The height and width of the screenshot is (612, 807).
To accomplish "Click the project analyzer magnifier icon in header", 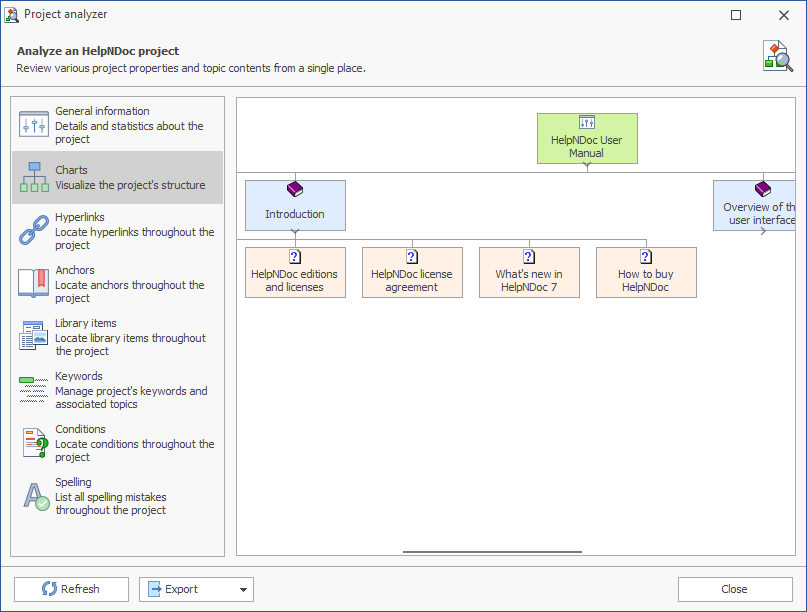I will (778, 56).
